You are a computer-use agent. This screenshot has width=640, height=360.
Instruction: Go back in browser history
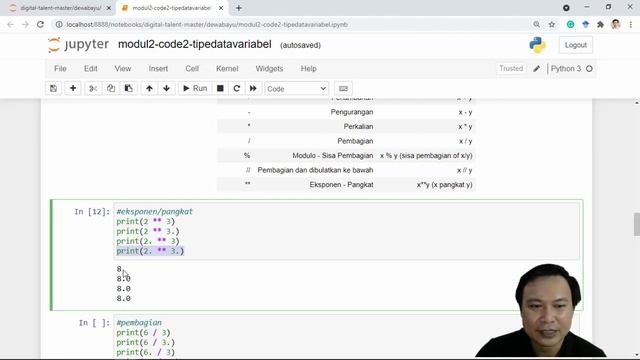(x=10, y=24)
